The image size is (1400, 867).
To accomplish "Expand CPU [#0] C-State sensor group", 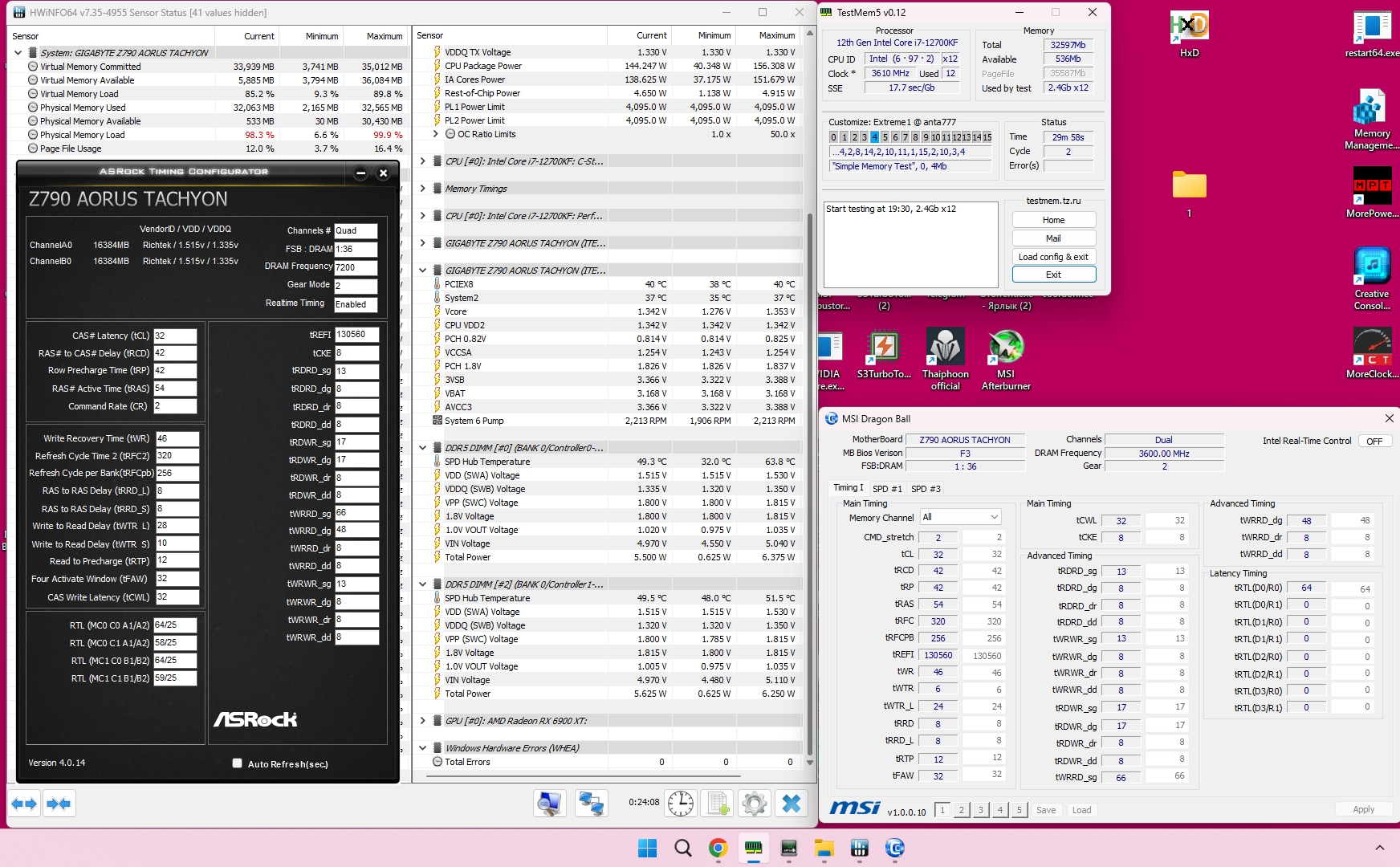I will pos(422,161).
